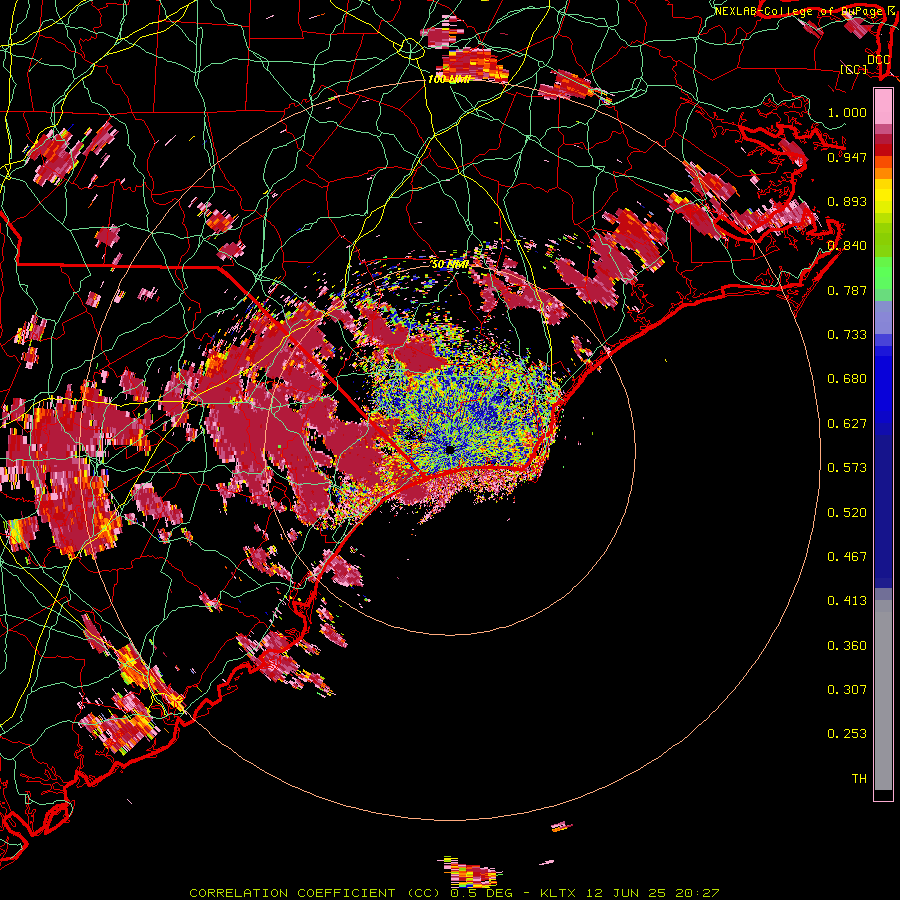Select the 0.733 scale value
The image size is (900, 900).
[847, 335]
